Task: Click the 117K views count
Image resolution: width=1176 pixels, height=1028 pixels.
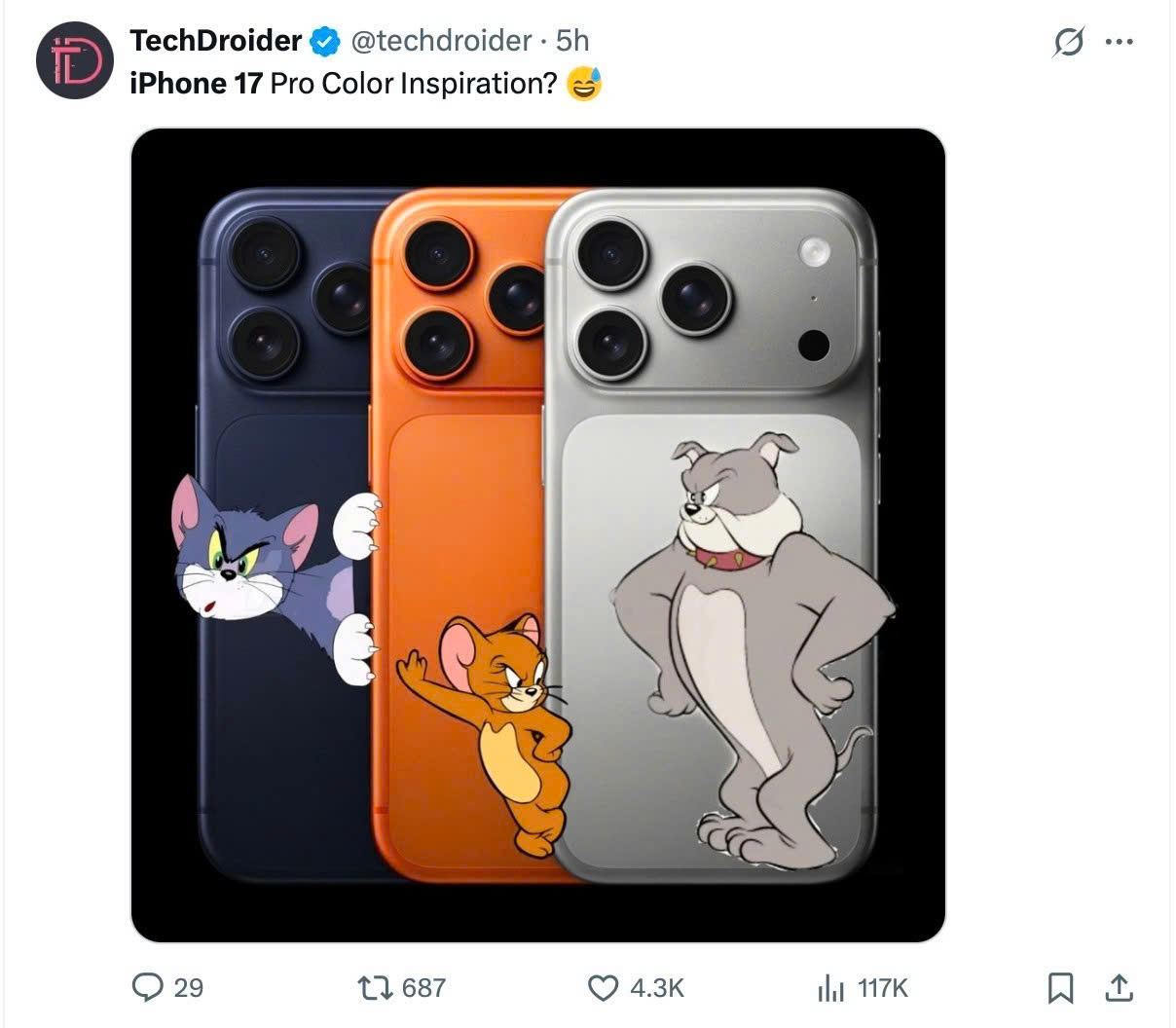Action: [882, 988]
